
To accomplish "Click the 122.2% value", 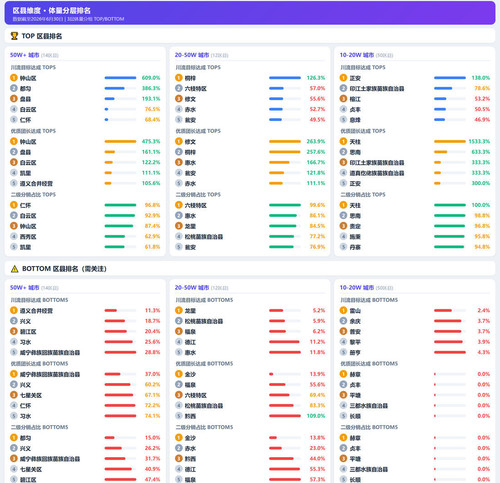I will 151,162.
